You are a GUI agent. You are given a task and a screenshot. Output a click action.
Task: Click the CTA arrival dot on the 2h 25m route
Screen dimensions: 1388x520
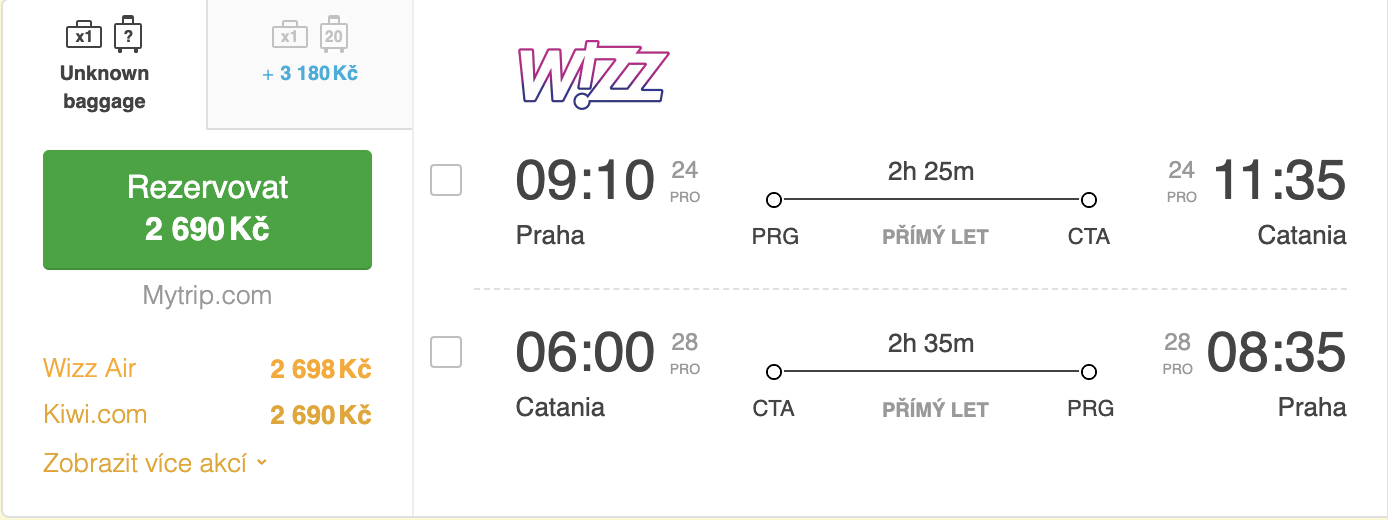(x=1089, y=200)
